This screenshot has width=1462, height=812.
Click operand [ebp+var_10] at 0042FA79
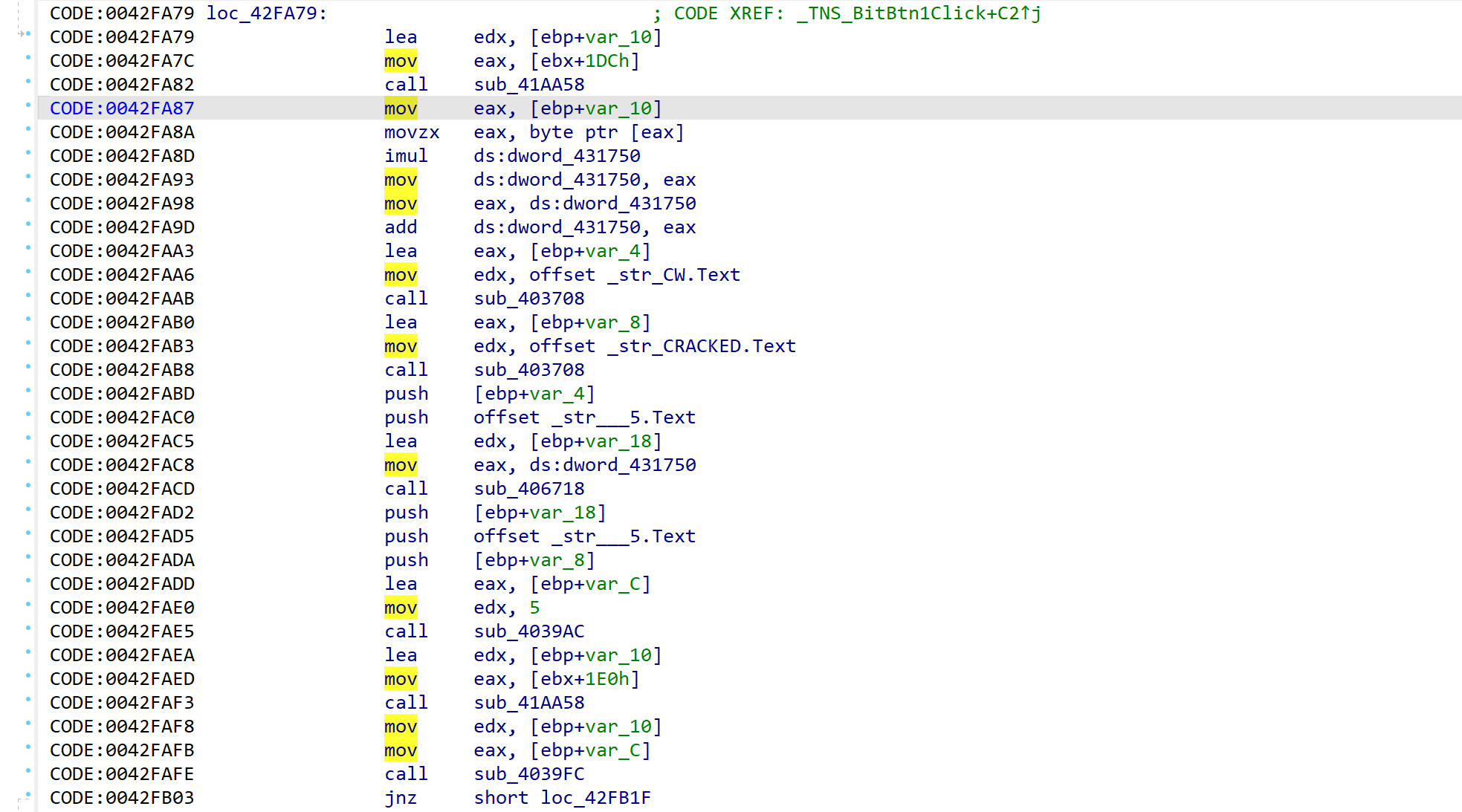point(596,37)
